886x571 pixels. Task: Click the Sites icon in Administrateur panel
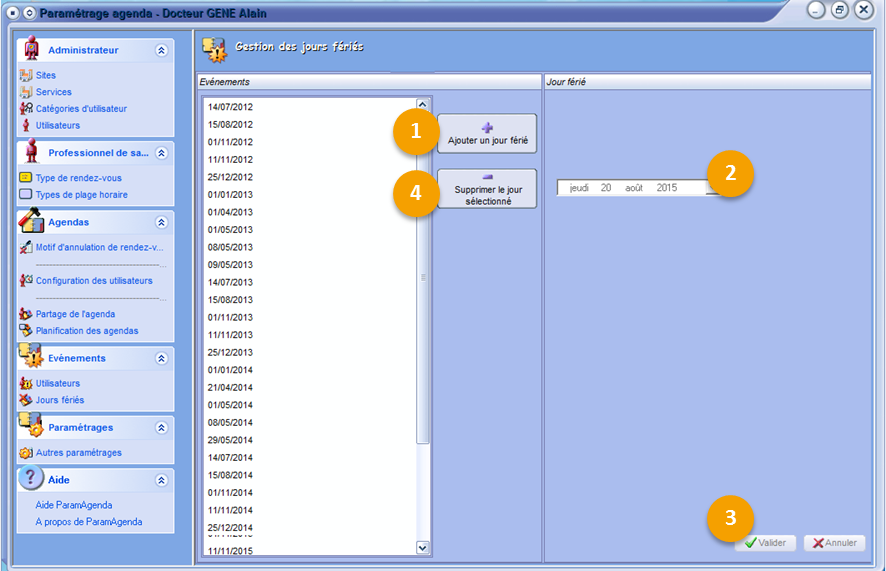[x=26, y=76]
